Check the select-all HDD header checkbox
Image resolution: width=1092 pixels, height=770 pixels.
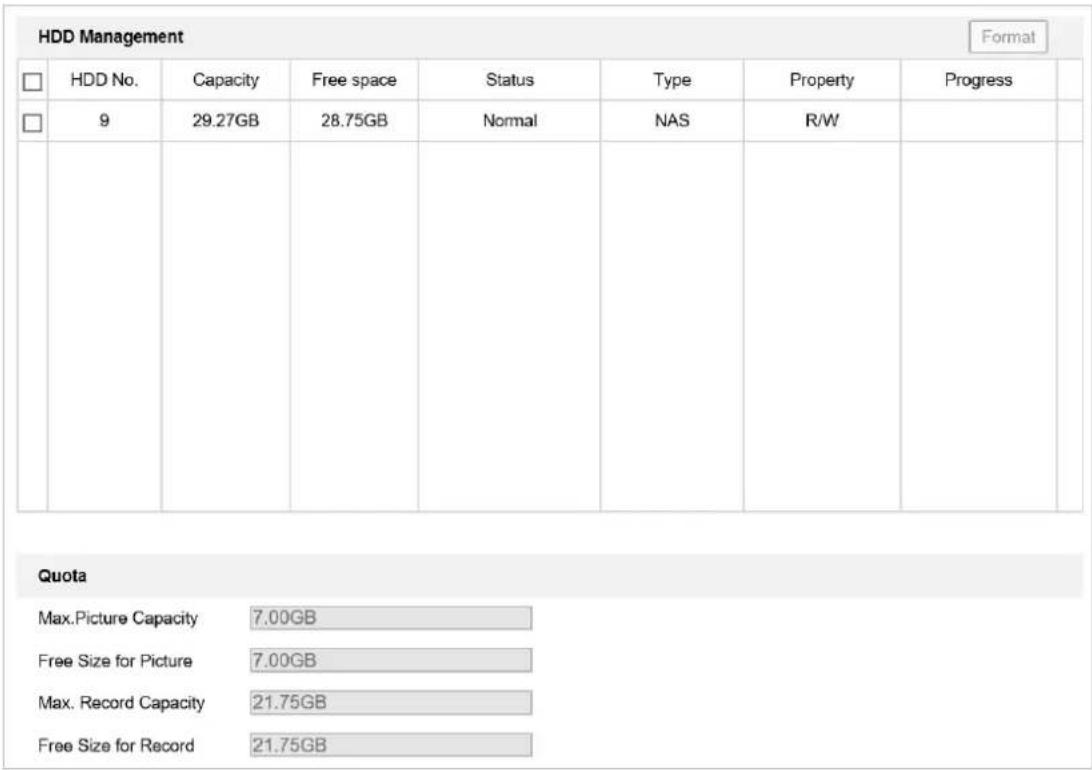point(32,81)
